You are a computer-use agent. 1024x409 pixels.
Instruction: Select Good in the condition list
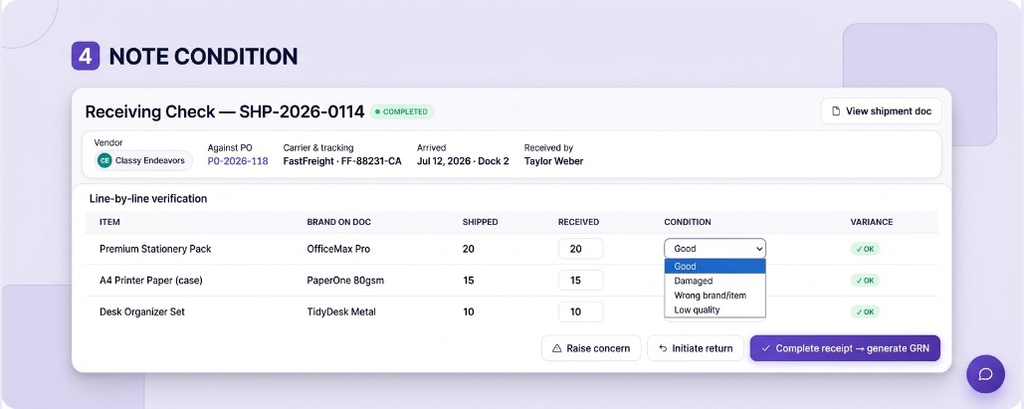click(715, 266)
